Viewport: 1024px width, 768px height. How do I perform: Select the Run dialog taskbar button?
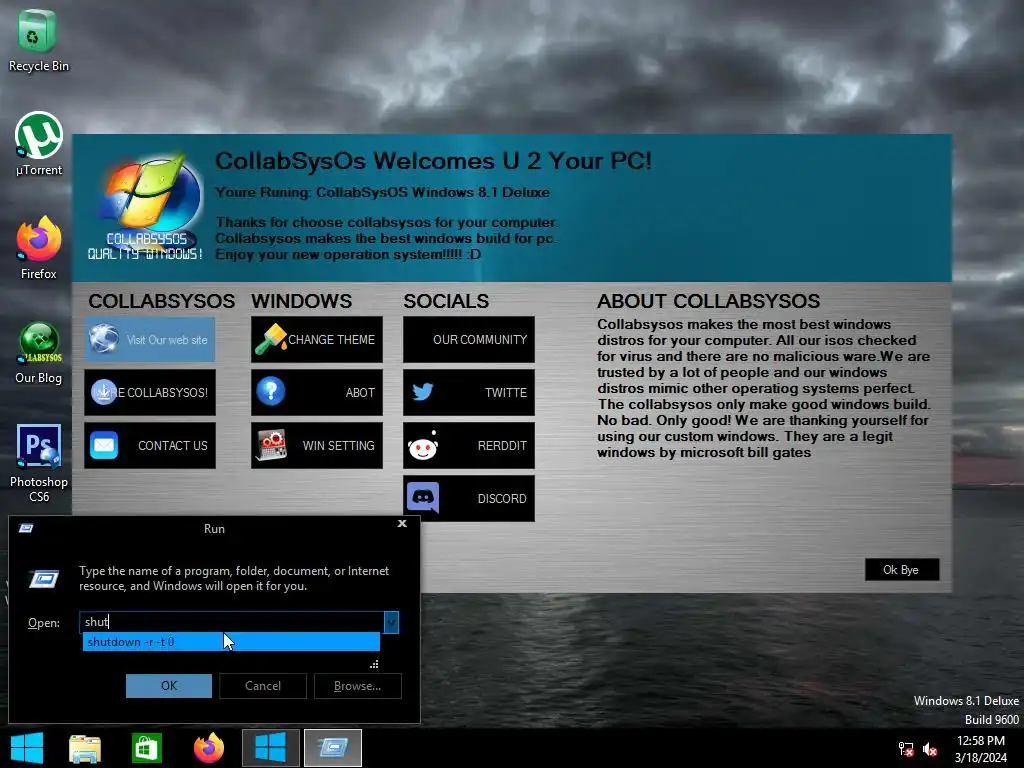pos(332,748)
